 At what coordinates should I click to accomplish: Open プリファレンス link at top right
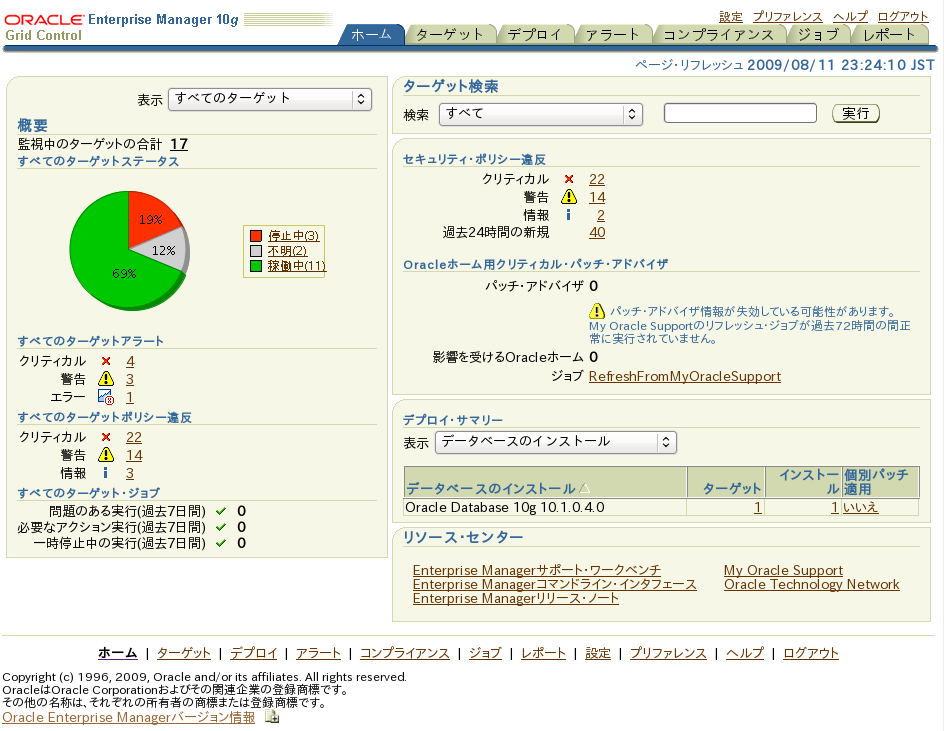click(x=787, y=17)
